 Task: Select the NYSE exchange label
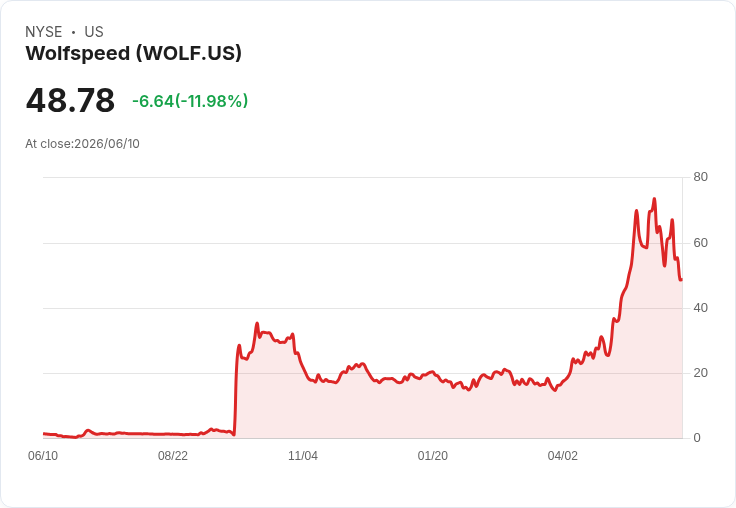(x=44, y=32)
